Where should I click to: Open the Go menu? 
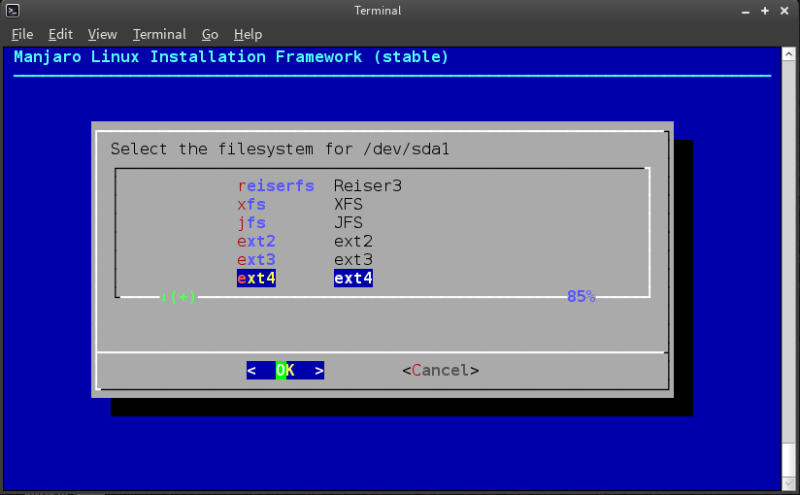210,34
